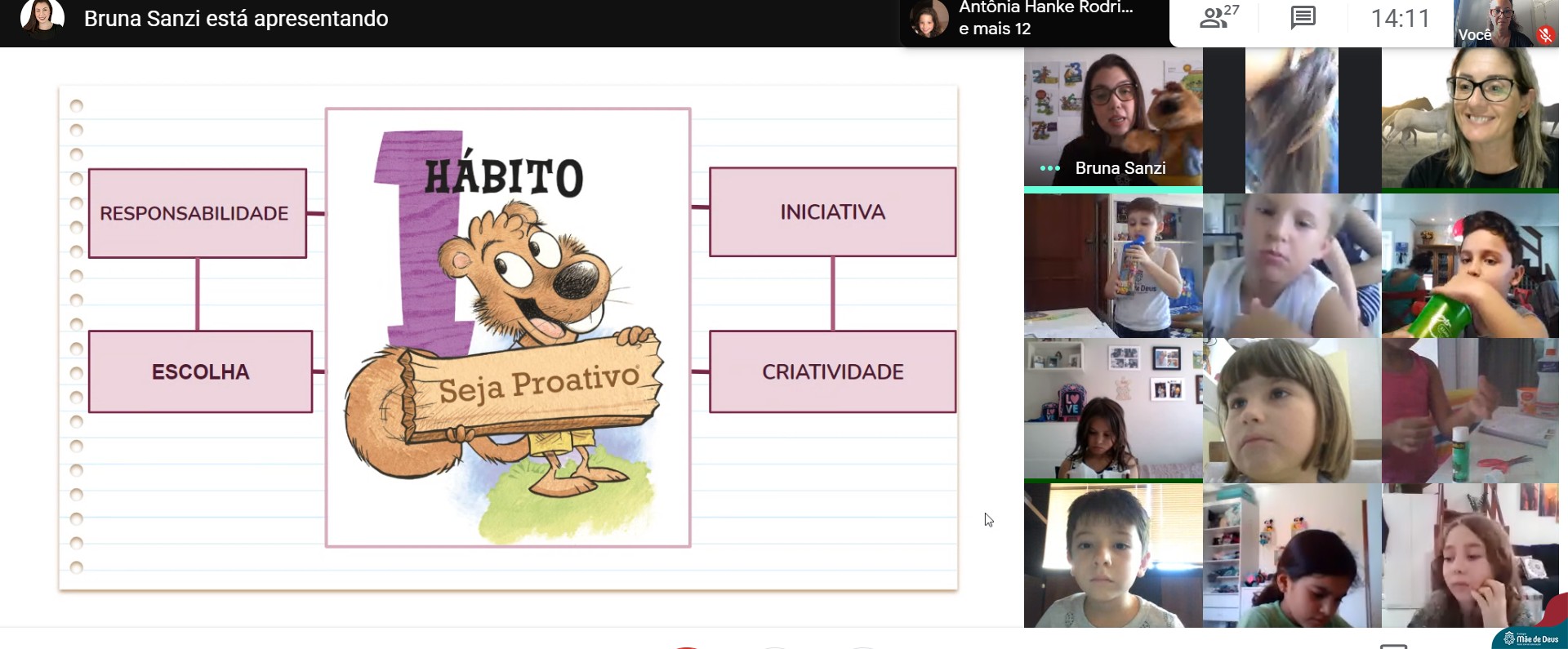This screenshot has width=1568, height=649.
Task: Click the 14:11 clock display
Action: click(x=1400, y=18)
